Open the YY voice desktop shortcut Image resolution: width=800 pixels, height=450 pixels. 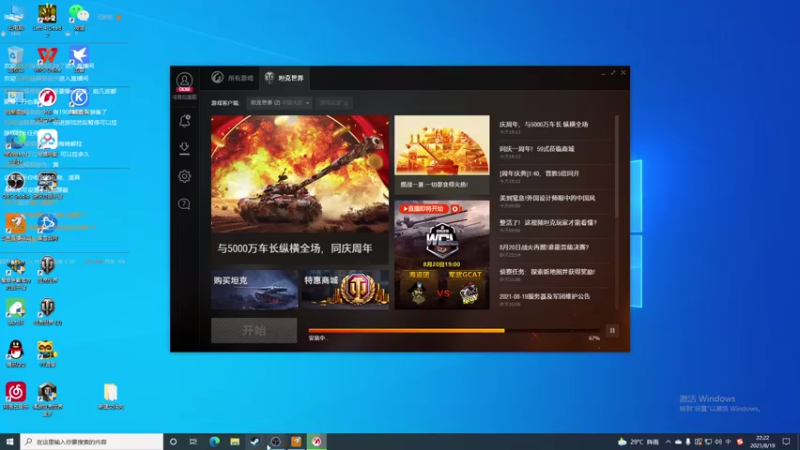pos(47,353)
